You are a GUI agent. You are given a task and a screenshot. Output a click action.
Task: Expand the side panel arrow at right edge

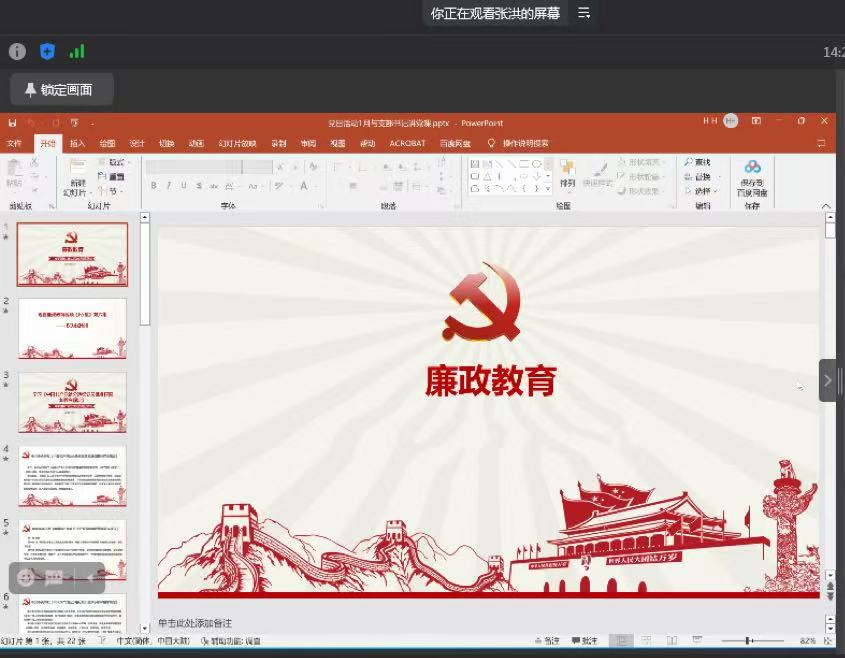(x=828, y=380)
